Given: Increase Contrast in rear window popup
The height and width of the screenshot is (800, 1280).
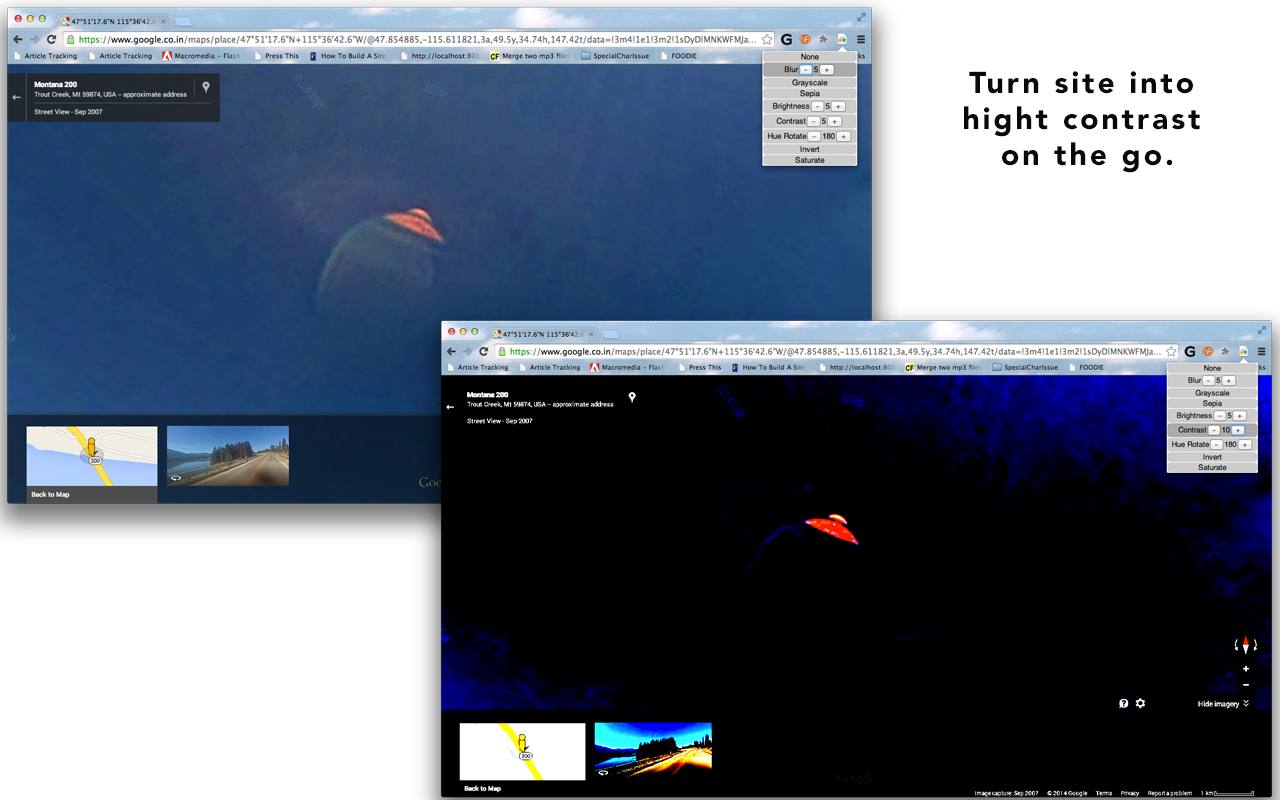Looking at the screenshot, I should click(834, 121).
